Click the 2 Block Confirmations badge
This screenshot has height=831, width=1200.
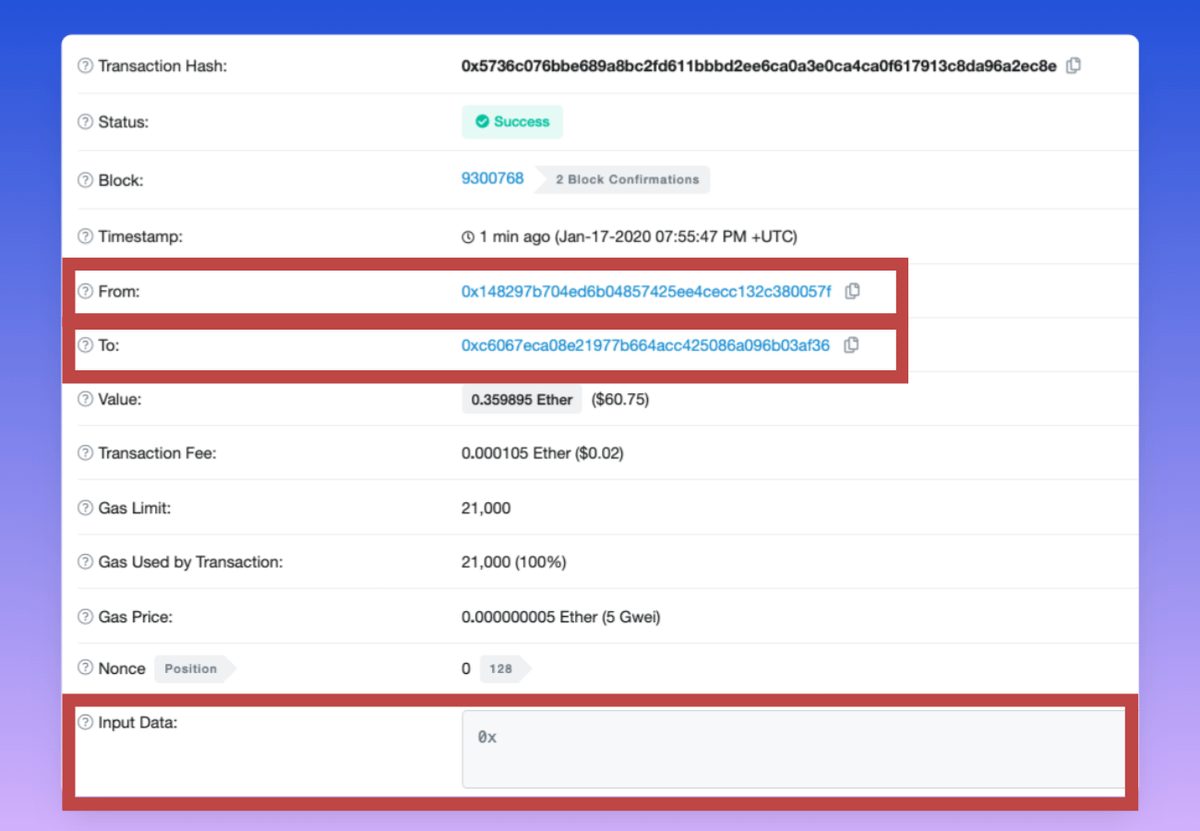[x=626, y=180]
